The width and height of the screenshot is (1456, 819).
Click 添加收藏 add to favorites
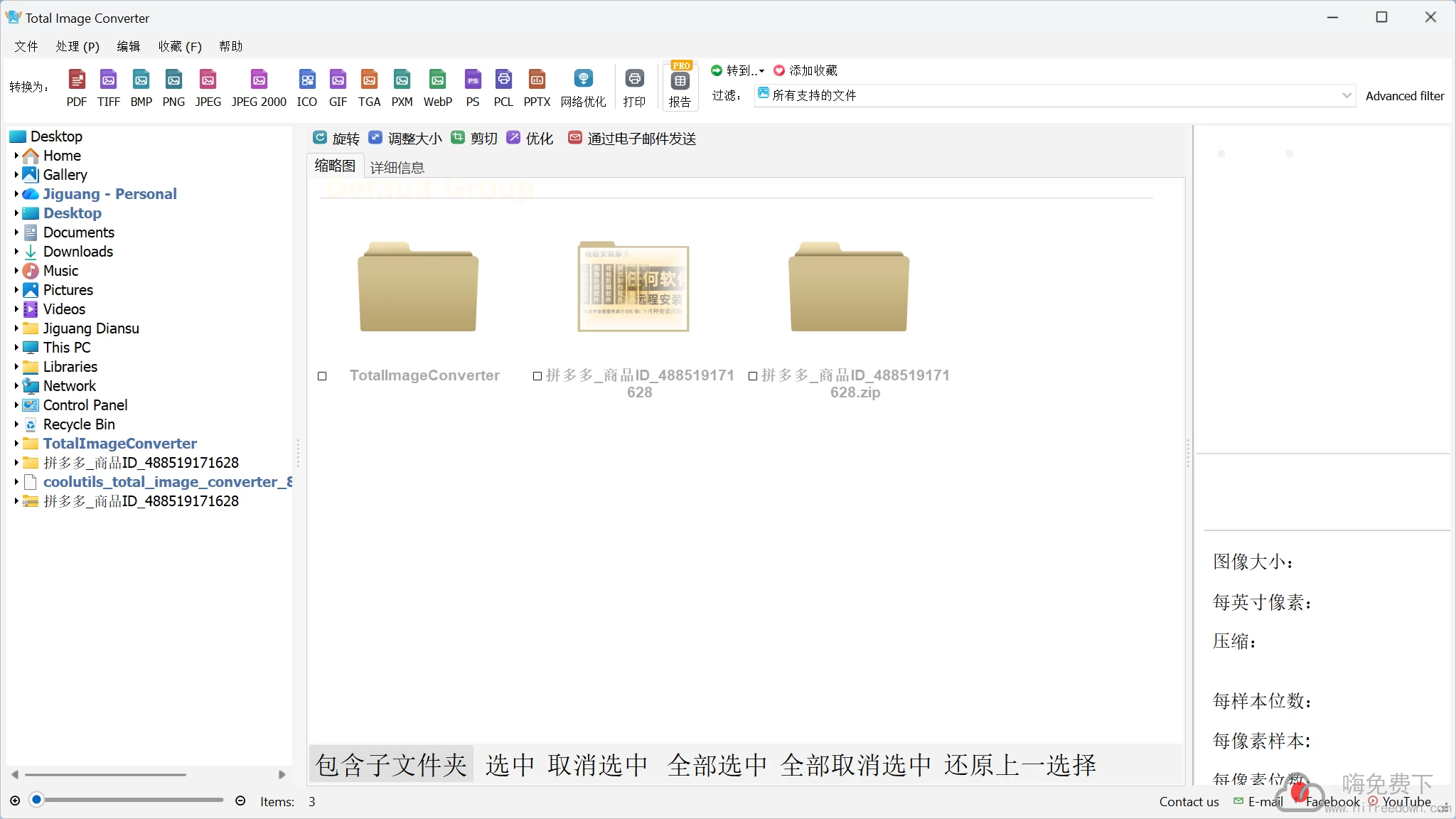pyautogui.click(x=805, y=70)
